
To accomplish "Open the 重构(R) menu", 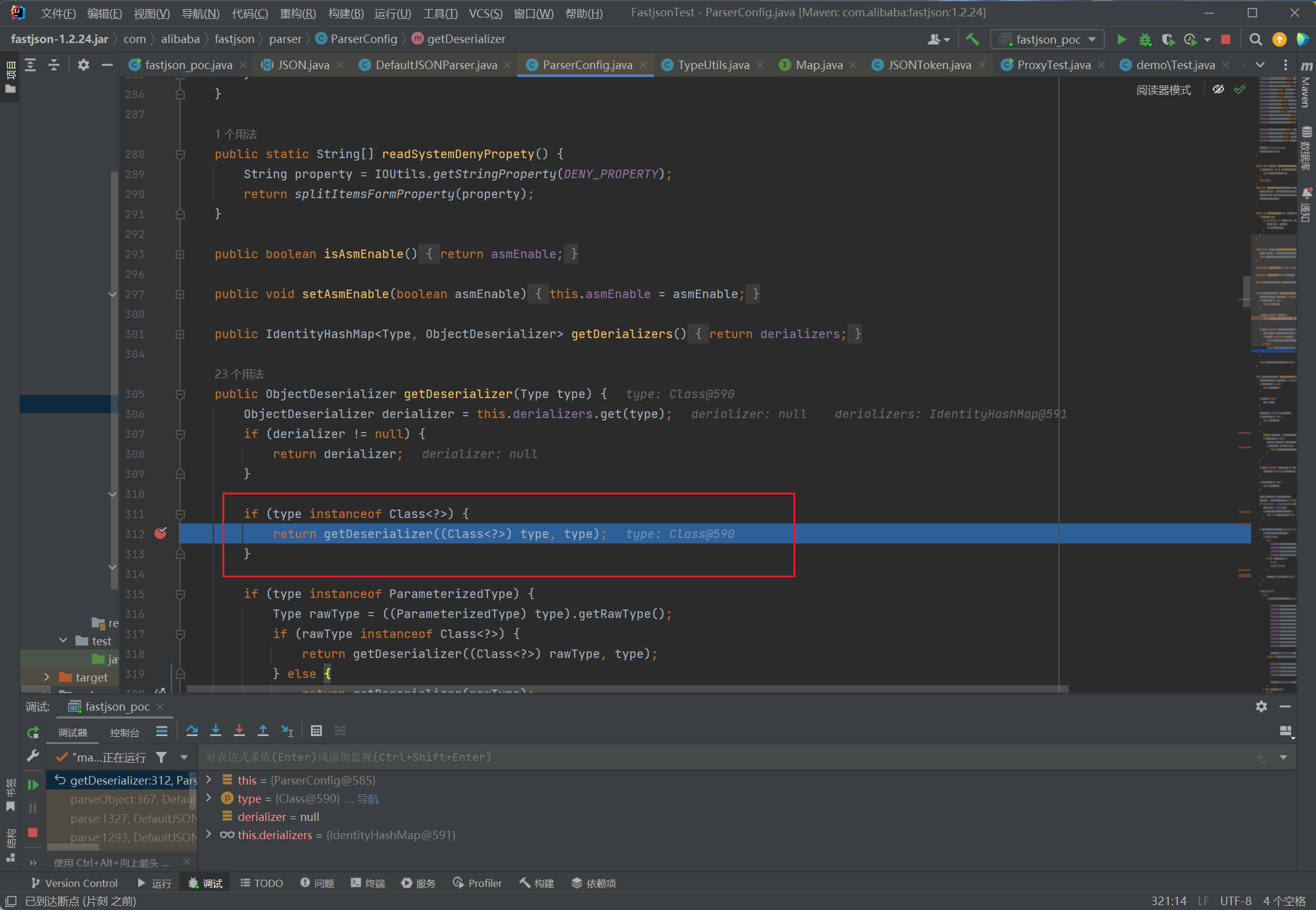I will click(x=298, y=13).
